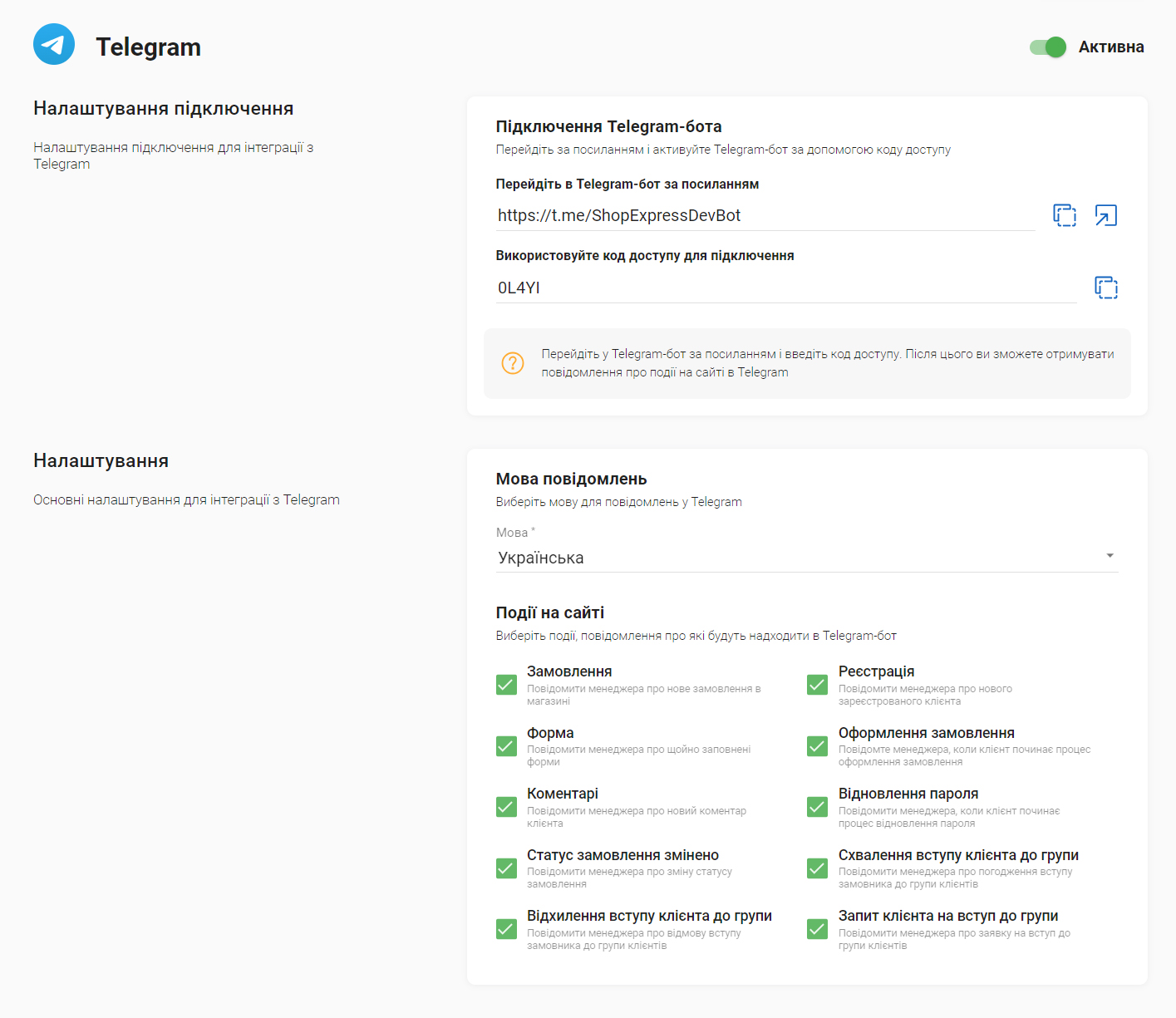Uncheck the Відновлення пароля checkbox

pos(817,807)
